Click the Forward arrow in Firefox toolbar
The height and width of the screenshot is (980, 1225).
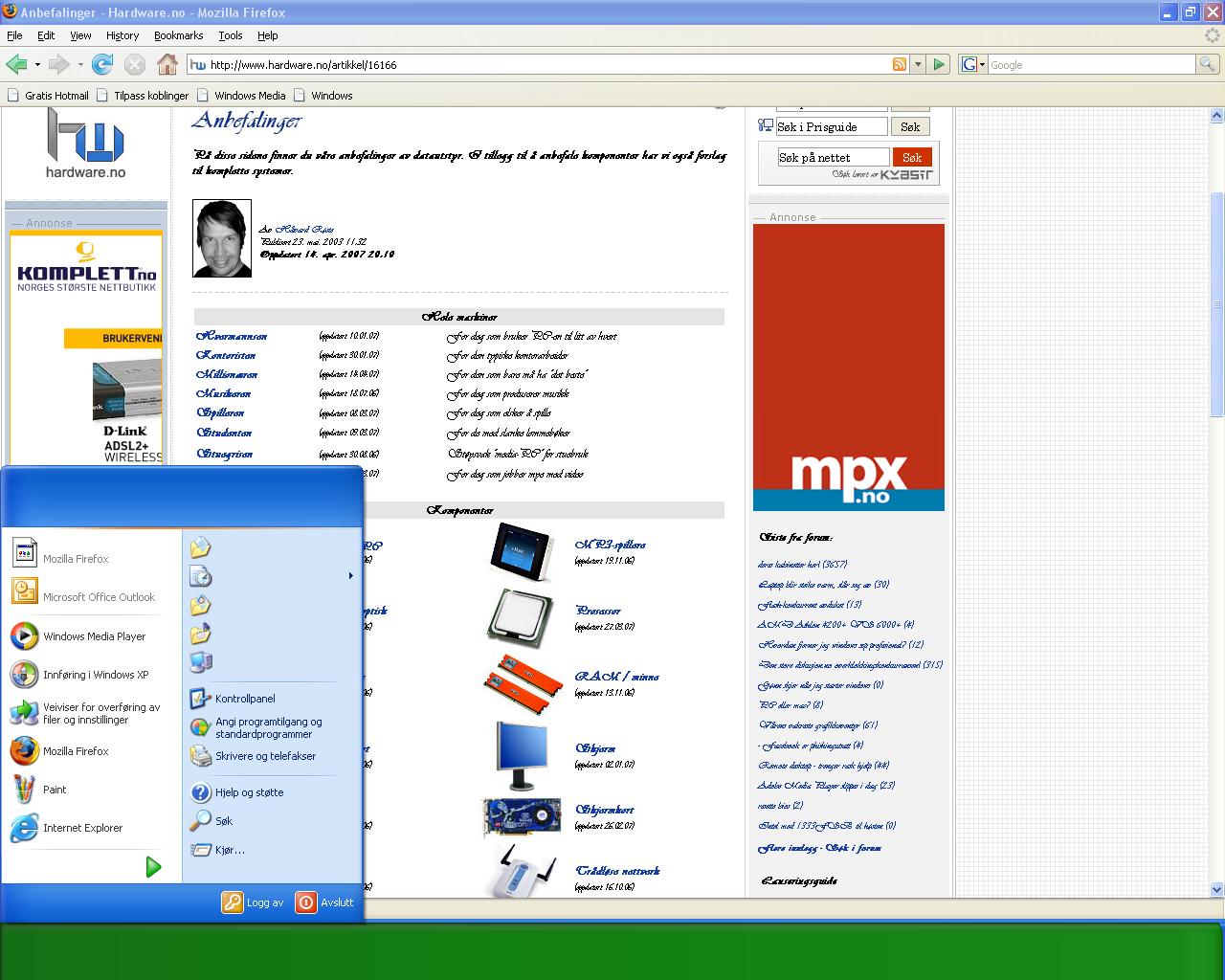coord(58,64)
